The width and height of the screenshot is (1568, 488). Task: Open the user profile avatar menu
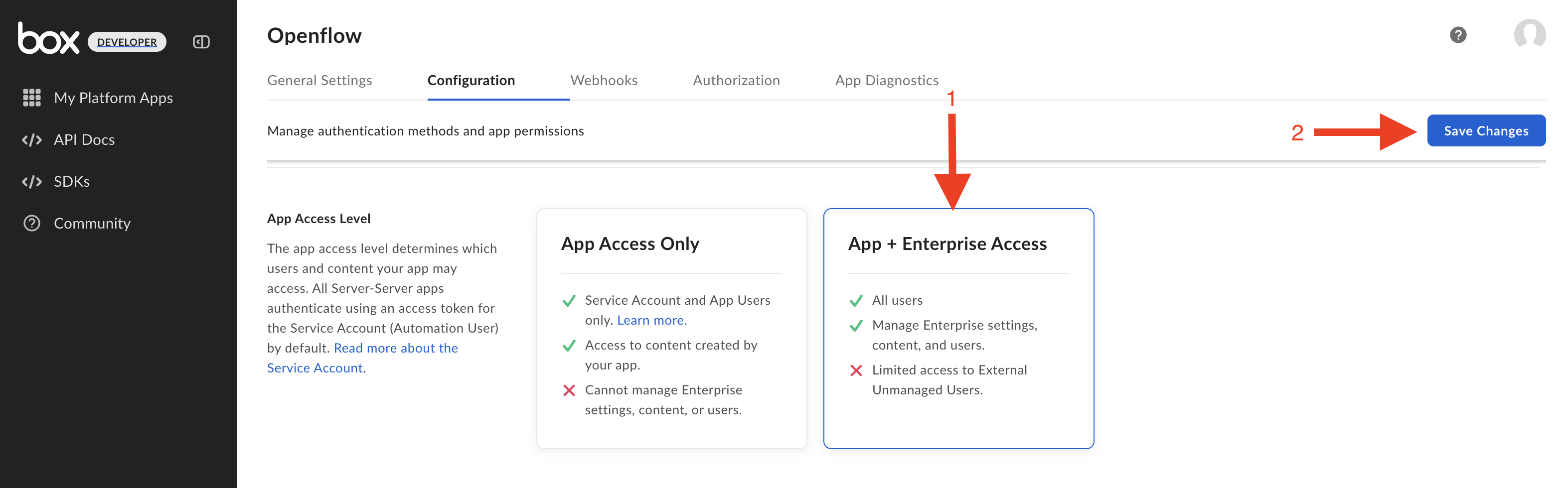point(1529,35)
